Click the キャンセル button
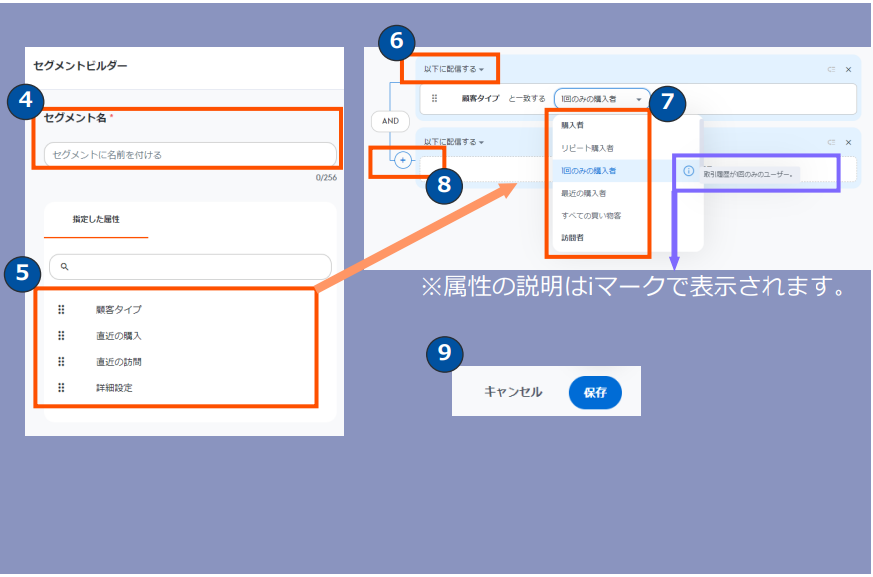The height and width of the screenshot is (577, 873). tap(513, 393)
